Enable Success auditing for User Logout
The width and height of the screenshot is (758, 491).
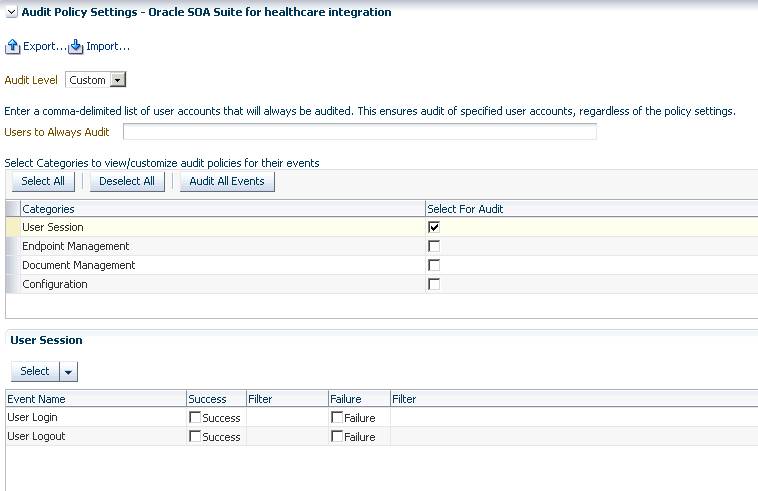click(195, 436)
